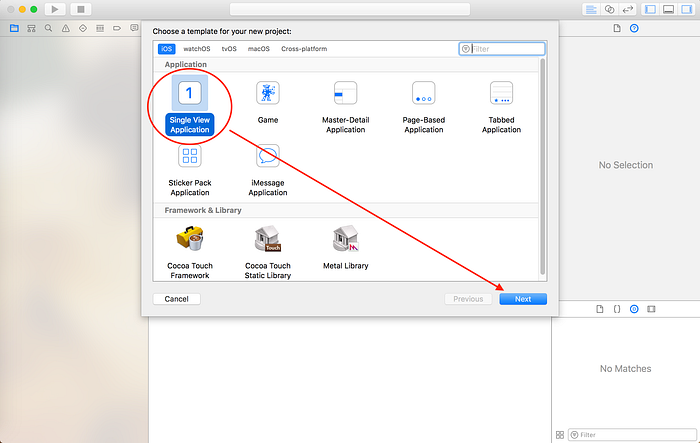
Task: Select the iOS platform tab
Action: coord(167,49)
